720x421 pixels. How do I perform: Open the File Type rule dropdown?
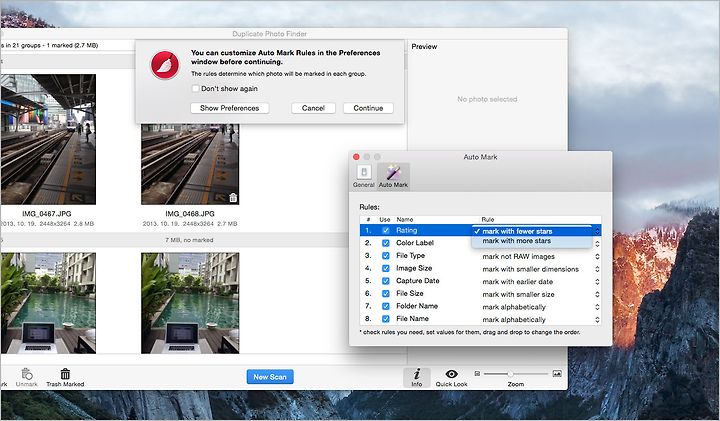pyautogui.click(x=540, y=257)
